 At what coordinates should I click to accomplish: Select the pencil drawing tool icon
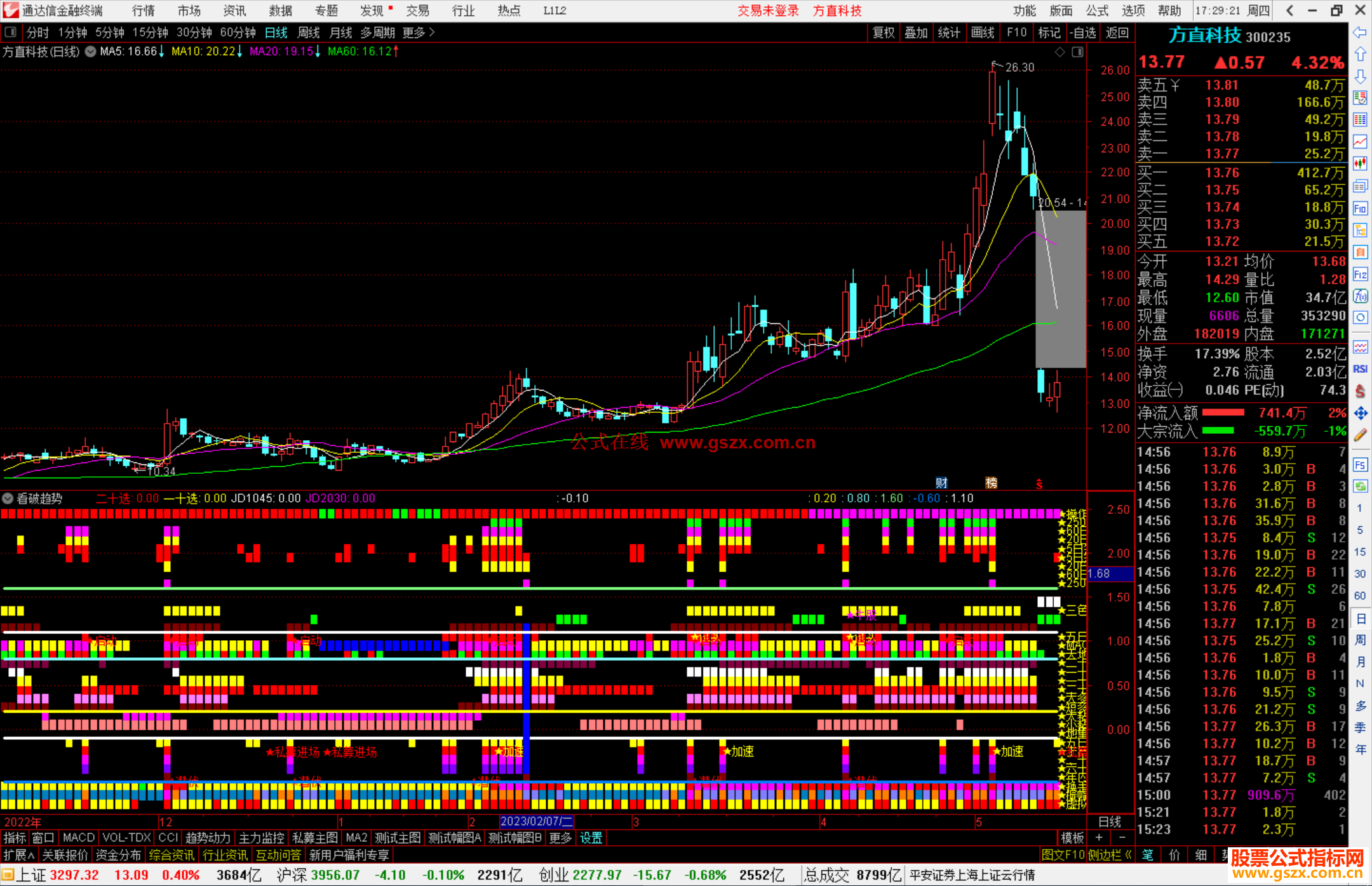1360,436
